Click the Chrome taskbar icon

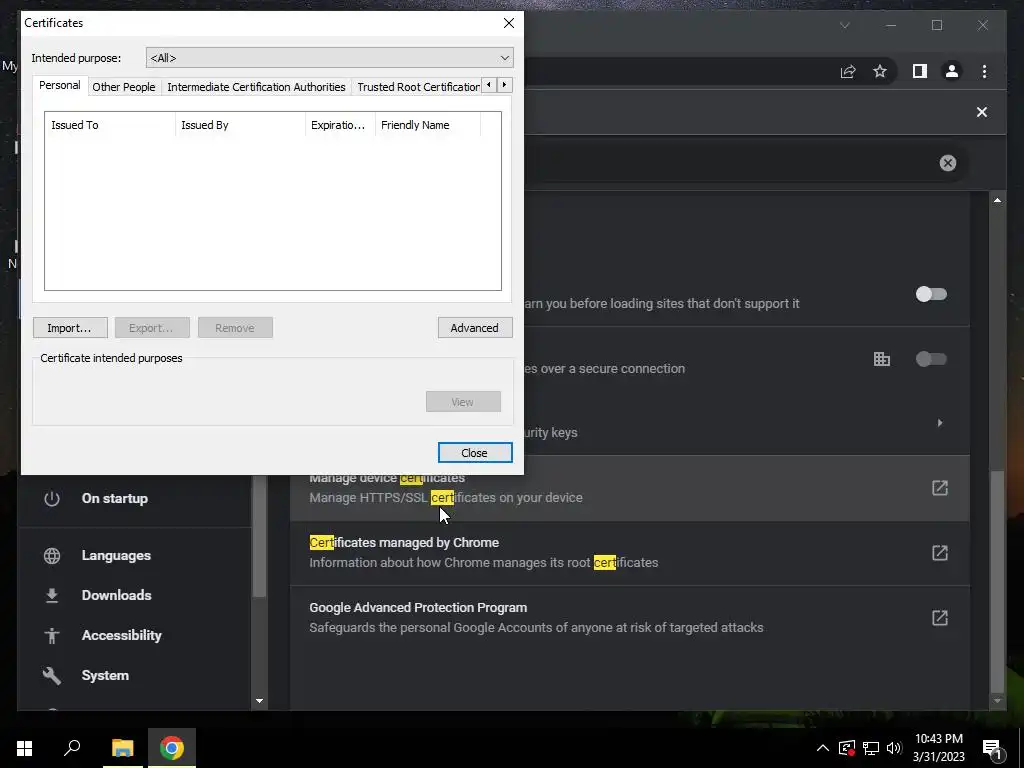click(172, 748)
